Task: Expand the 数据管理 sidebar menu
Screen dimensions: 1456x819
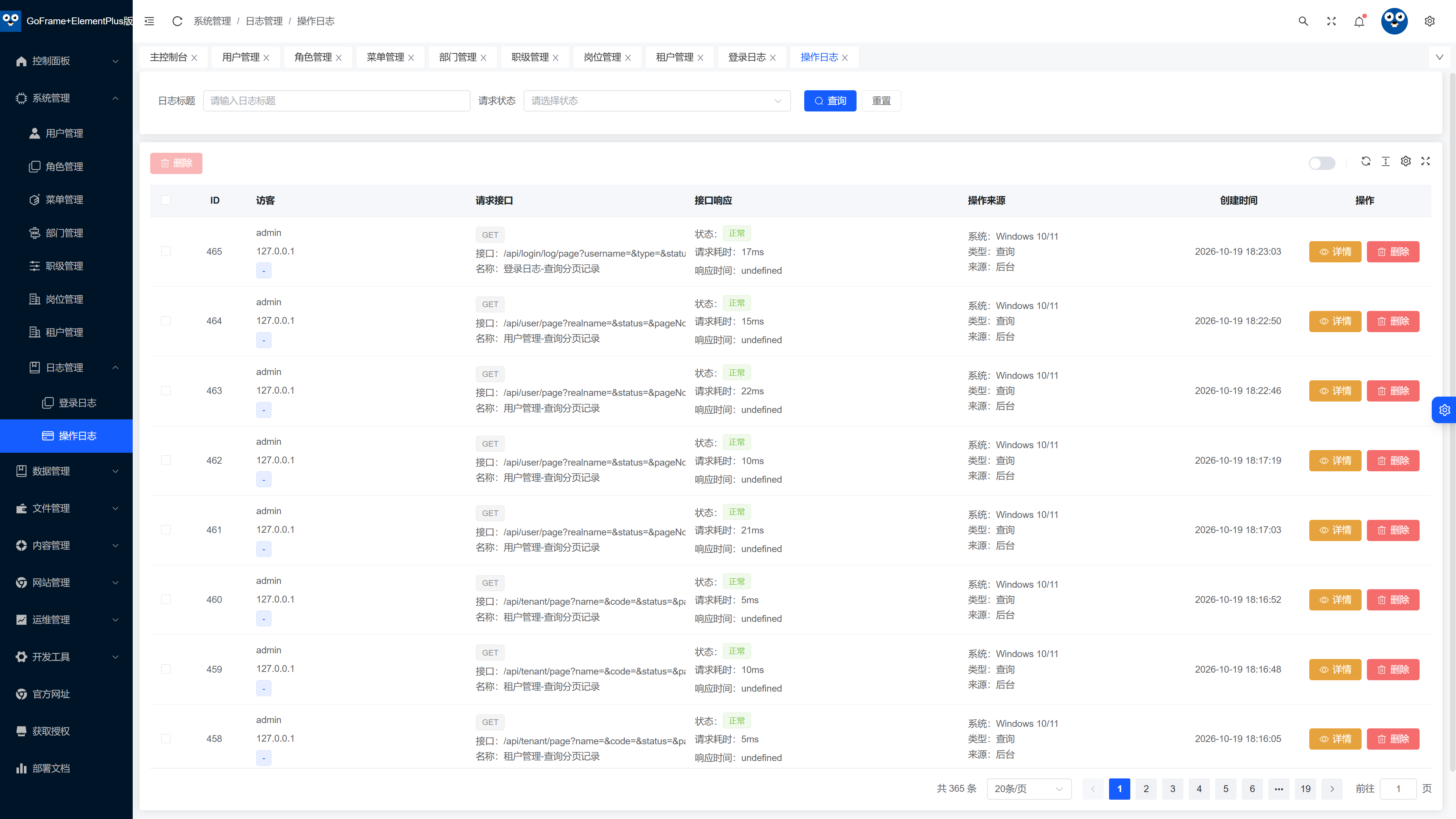Action: [x=67, y=471]
